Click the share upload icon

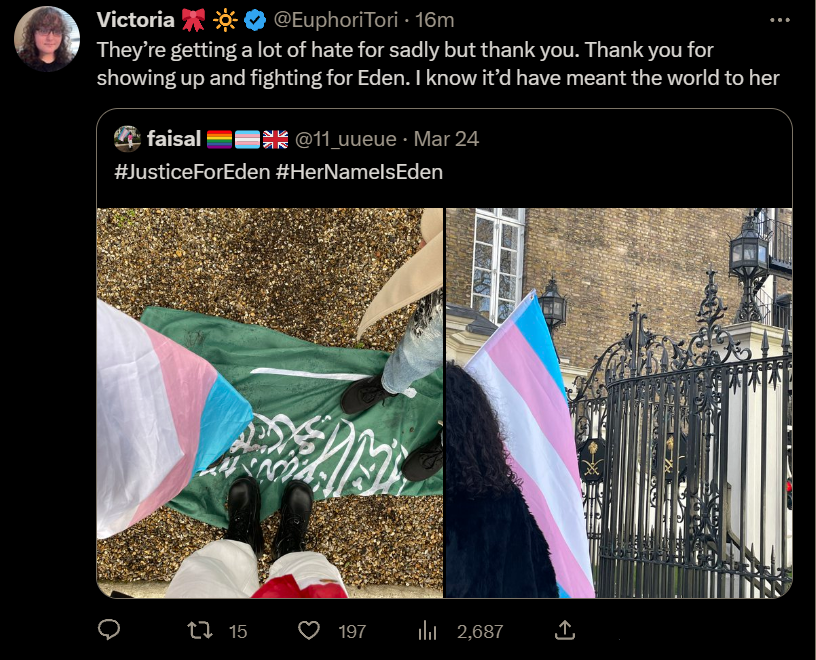click(x=565, y=630)
